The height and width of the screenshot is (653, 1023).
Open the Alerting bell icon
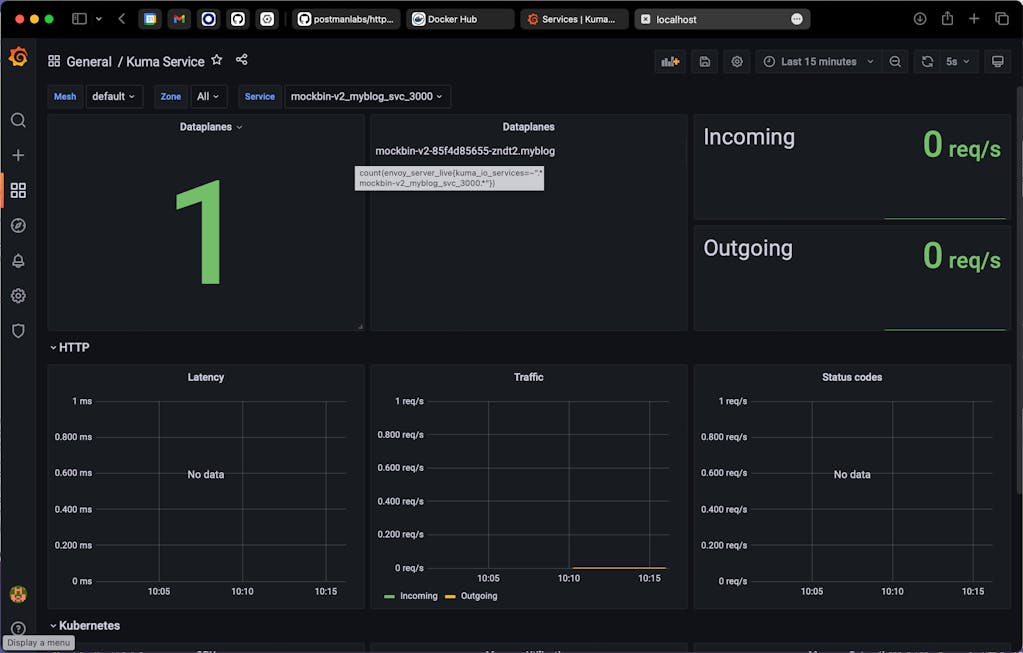click(x=18, y=261)
